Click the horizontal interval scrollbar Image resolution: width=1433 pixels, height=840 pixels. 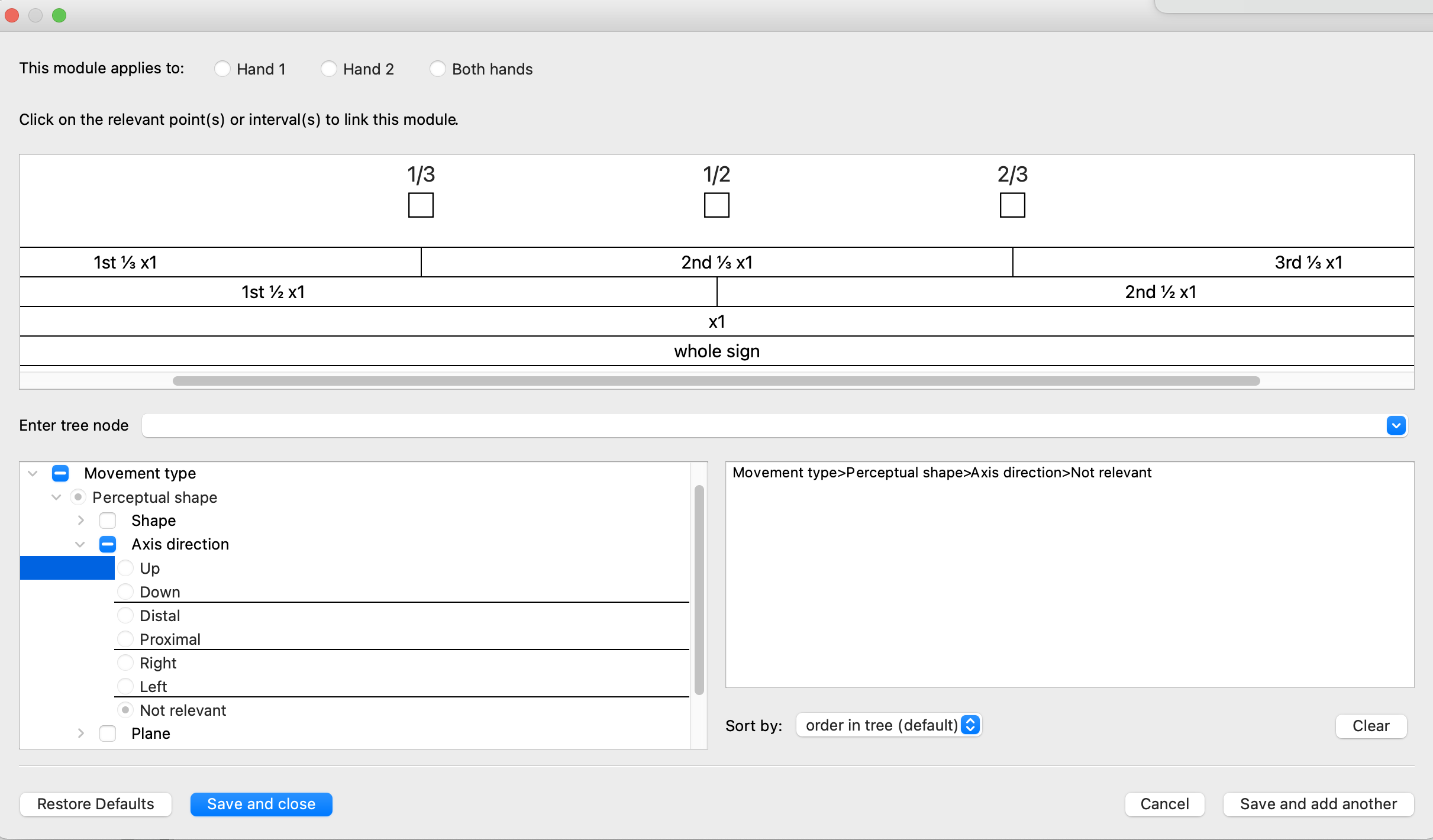click(x=716, y=380)
